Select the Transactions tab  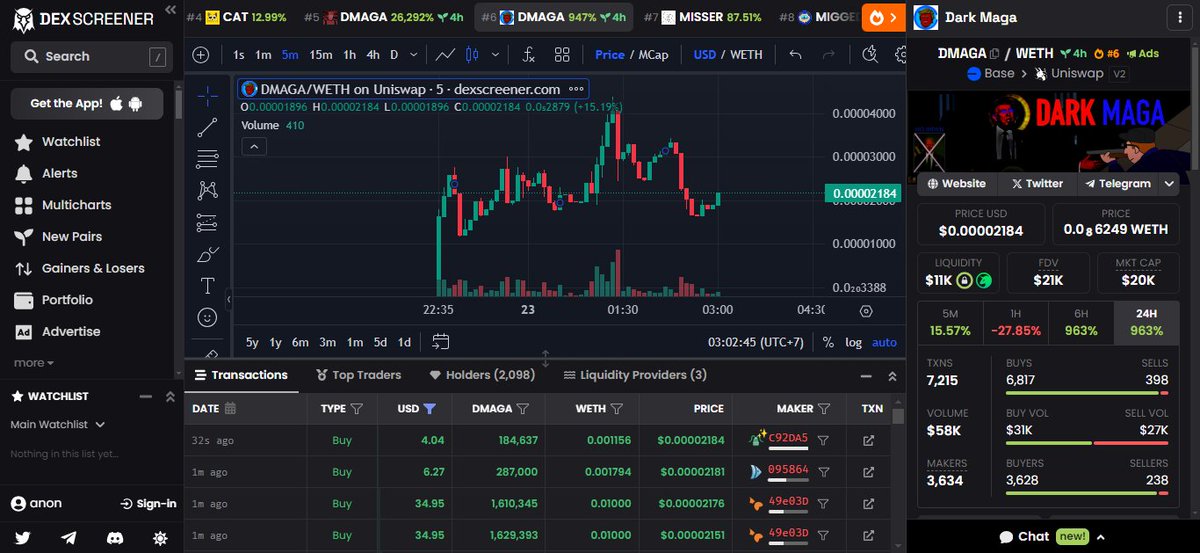pos(241,375)
